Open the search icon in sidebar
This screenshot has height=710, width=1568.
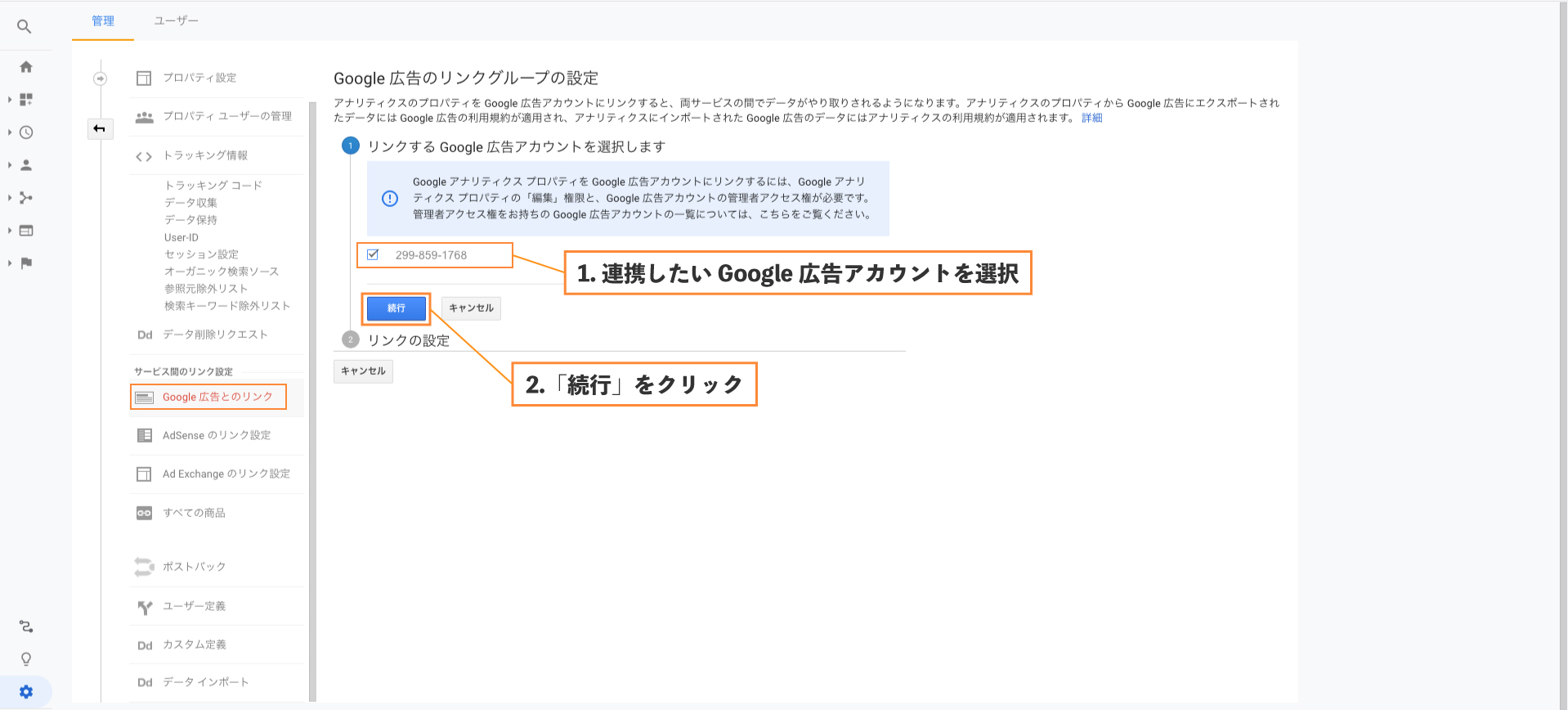tap(25, 27)
